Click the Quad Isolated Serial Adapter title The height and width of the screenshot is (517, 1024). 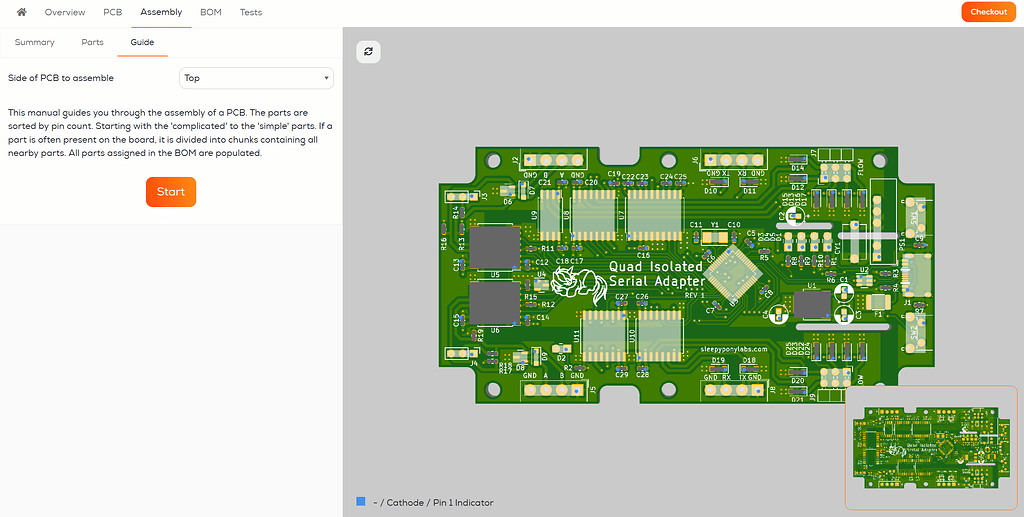pos(656,273)
